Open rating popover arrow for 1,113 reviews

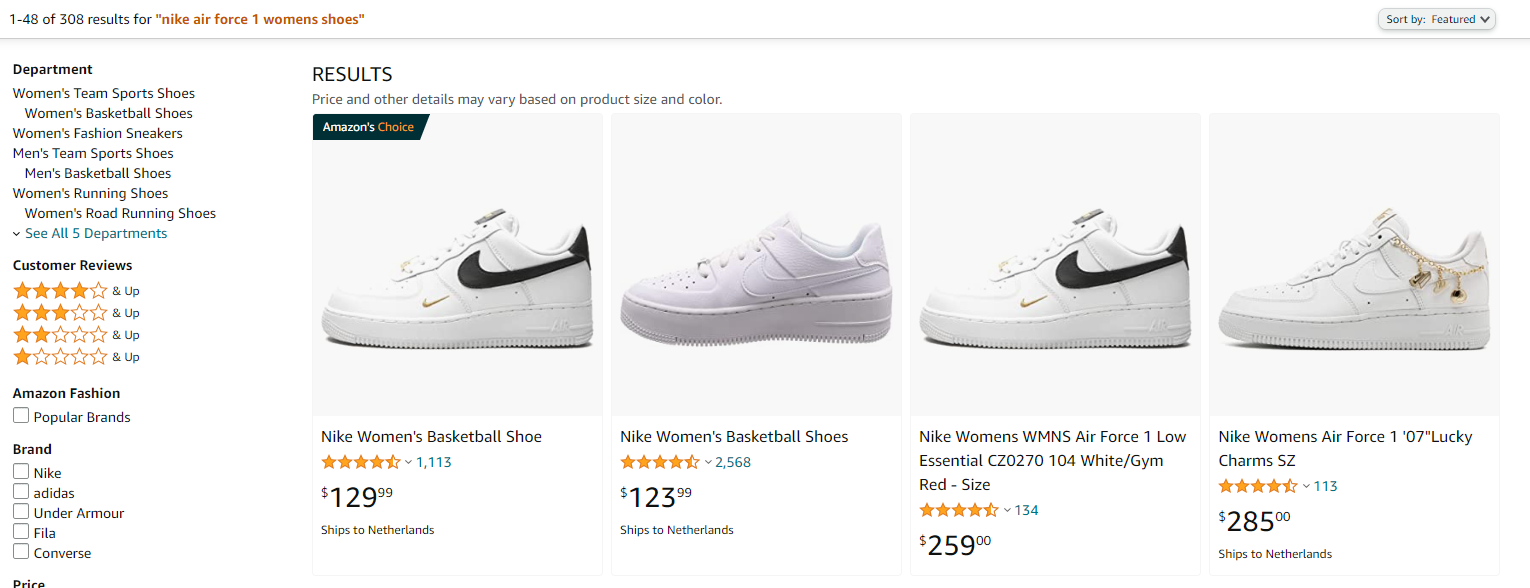(408, 462)
